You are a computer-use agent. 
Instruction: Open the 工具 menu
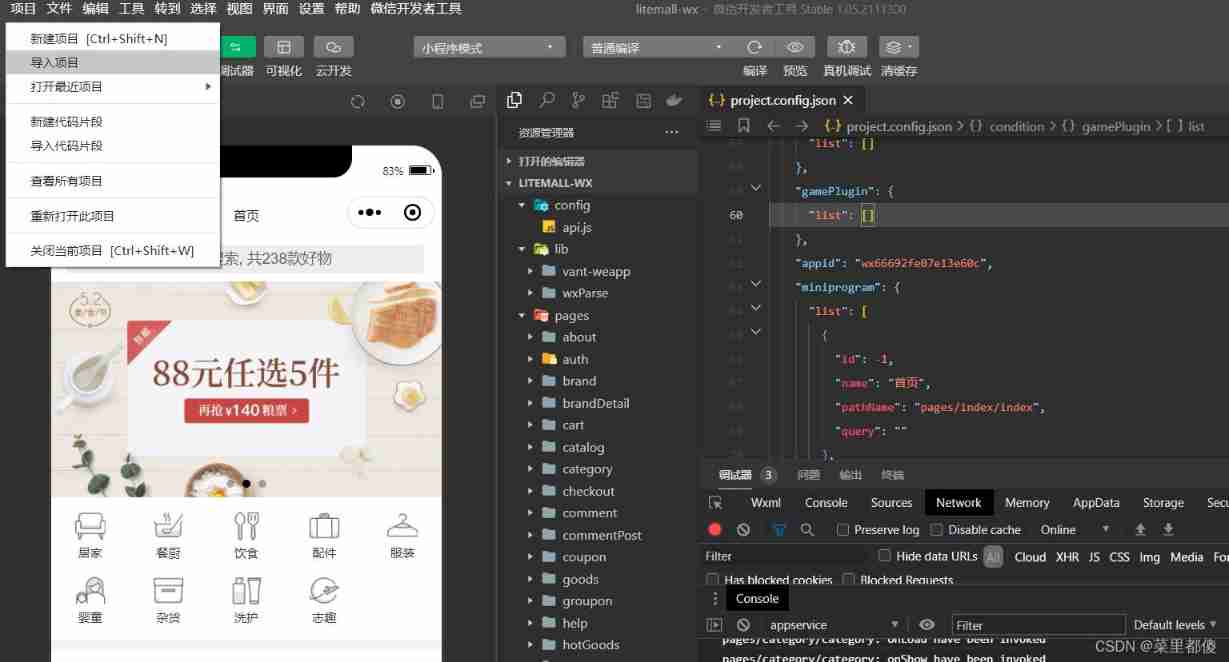pyautogui.click(x=131, y=9)
